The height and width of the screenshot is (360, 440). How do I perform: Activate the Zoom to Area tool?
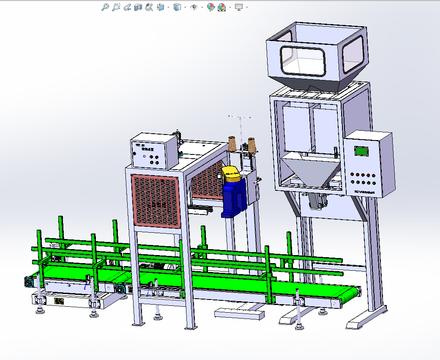(116, 7)
